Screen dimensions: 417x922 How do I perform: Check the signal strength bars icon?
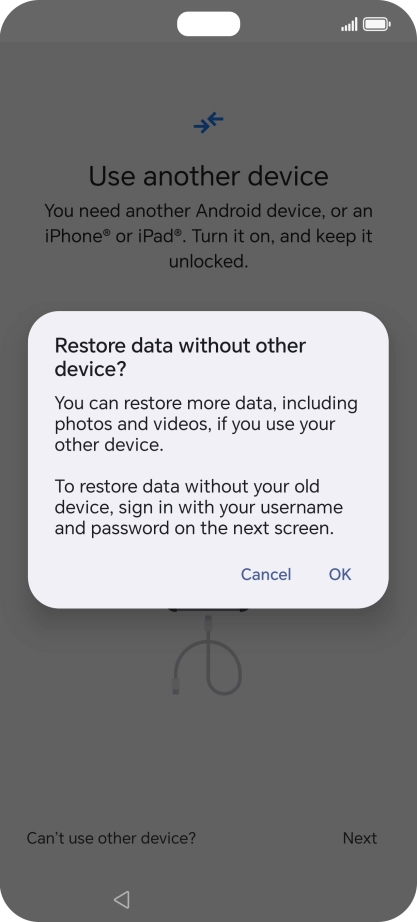(349, 25)
